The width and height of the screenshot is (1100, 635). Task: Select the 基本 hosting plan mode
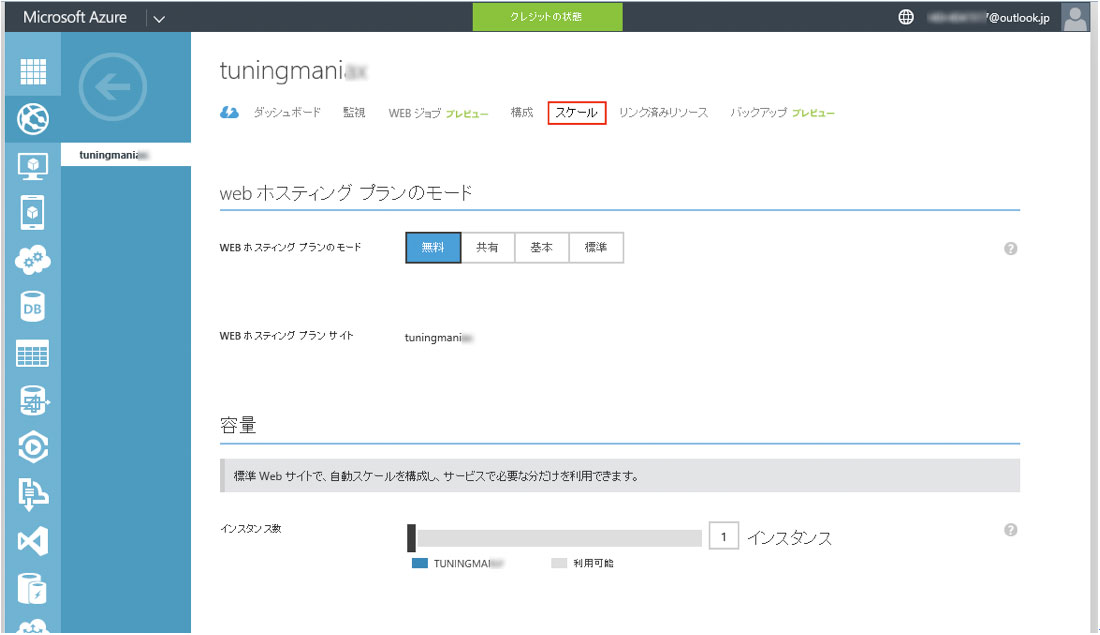tap(542, 248)
